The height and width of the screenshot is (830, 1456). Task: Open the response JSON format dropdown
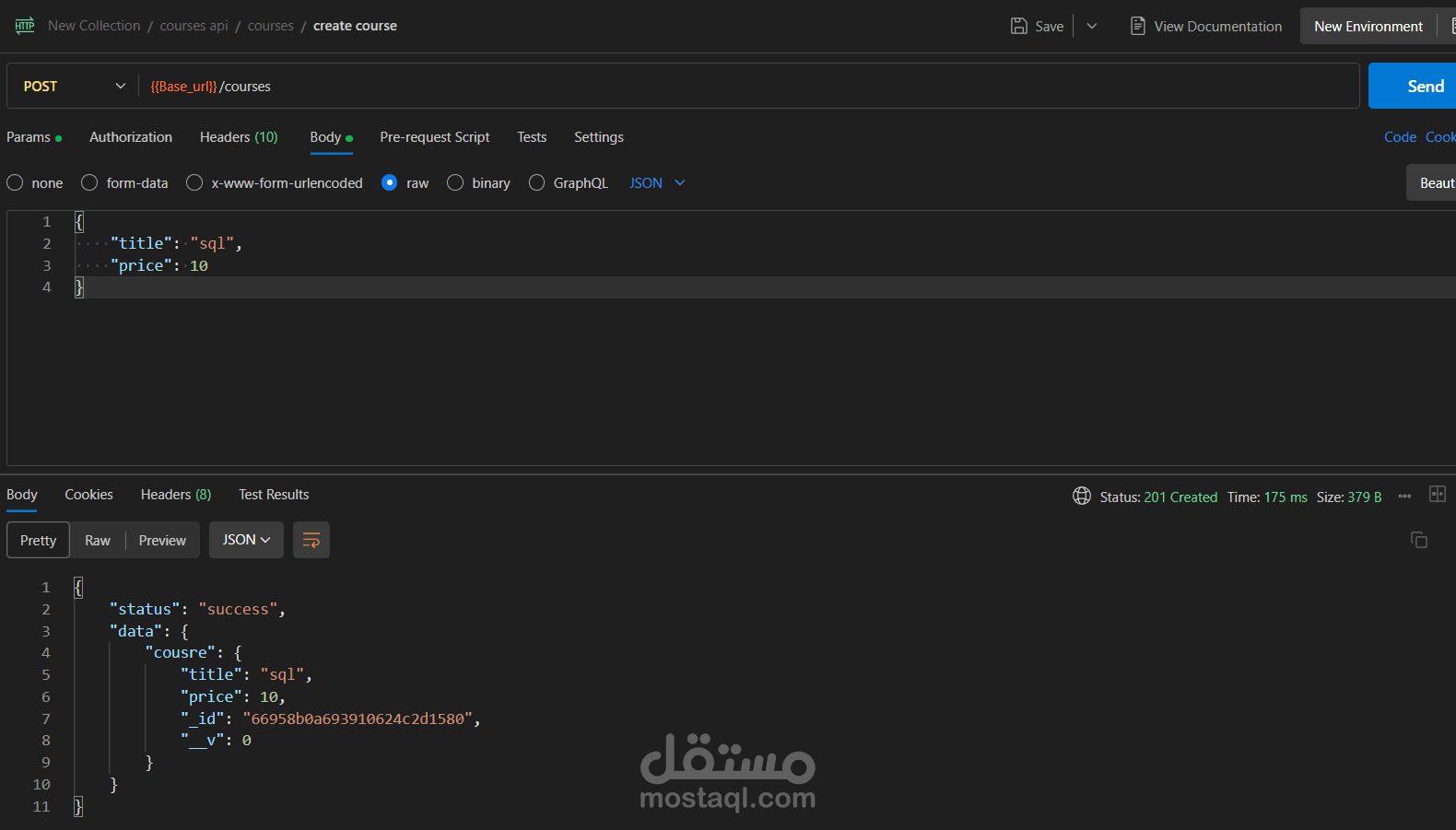tap(246, 540)
